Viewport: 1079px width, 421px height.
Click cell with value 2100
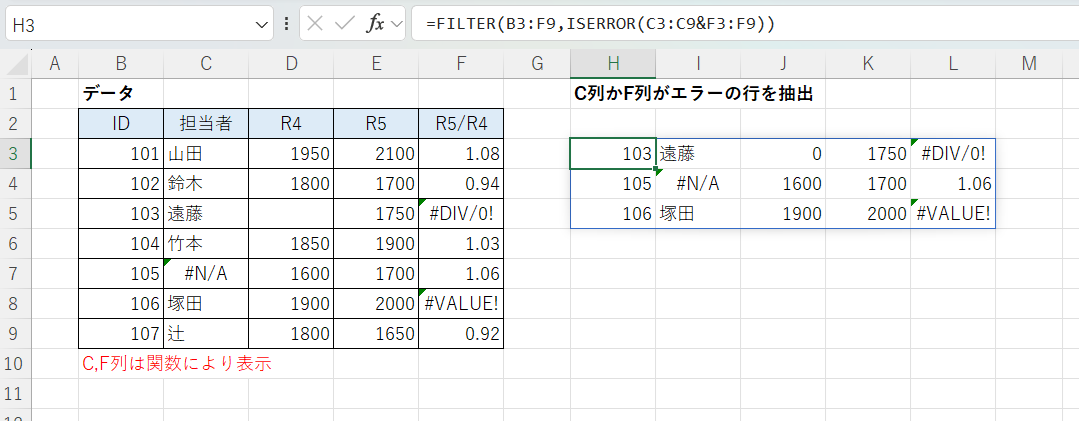coord(376,154)
